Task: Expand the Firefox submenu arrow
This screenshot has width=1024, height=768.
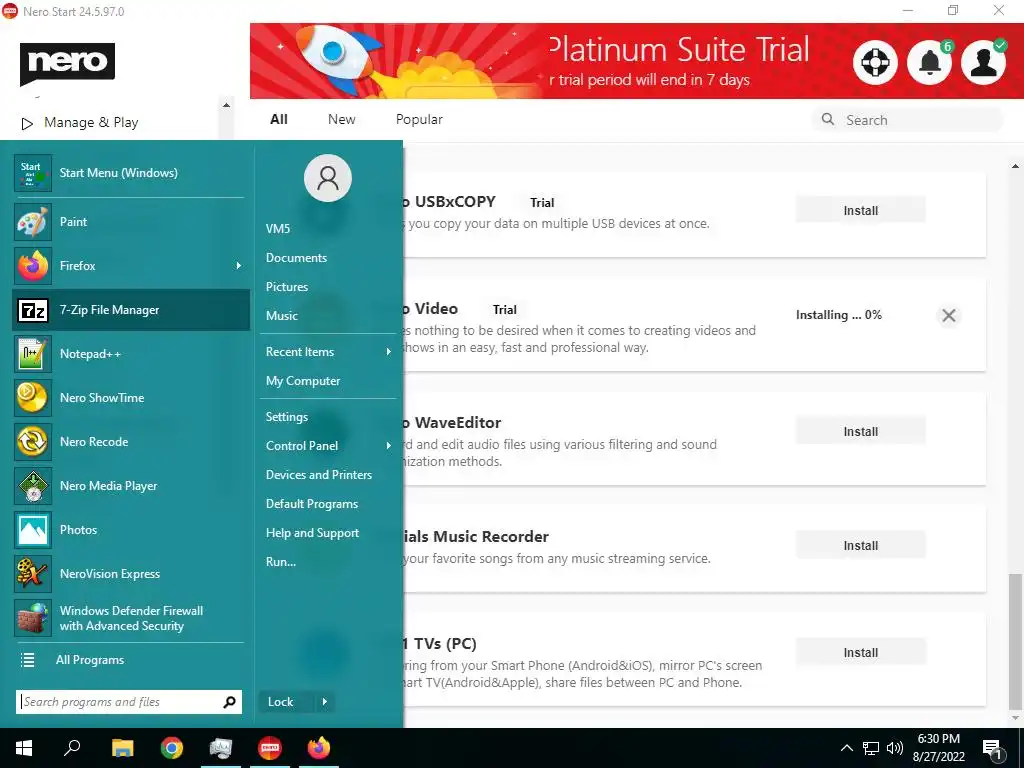Action: tap(239, 266)
